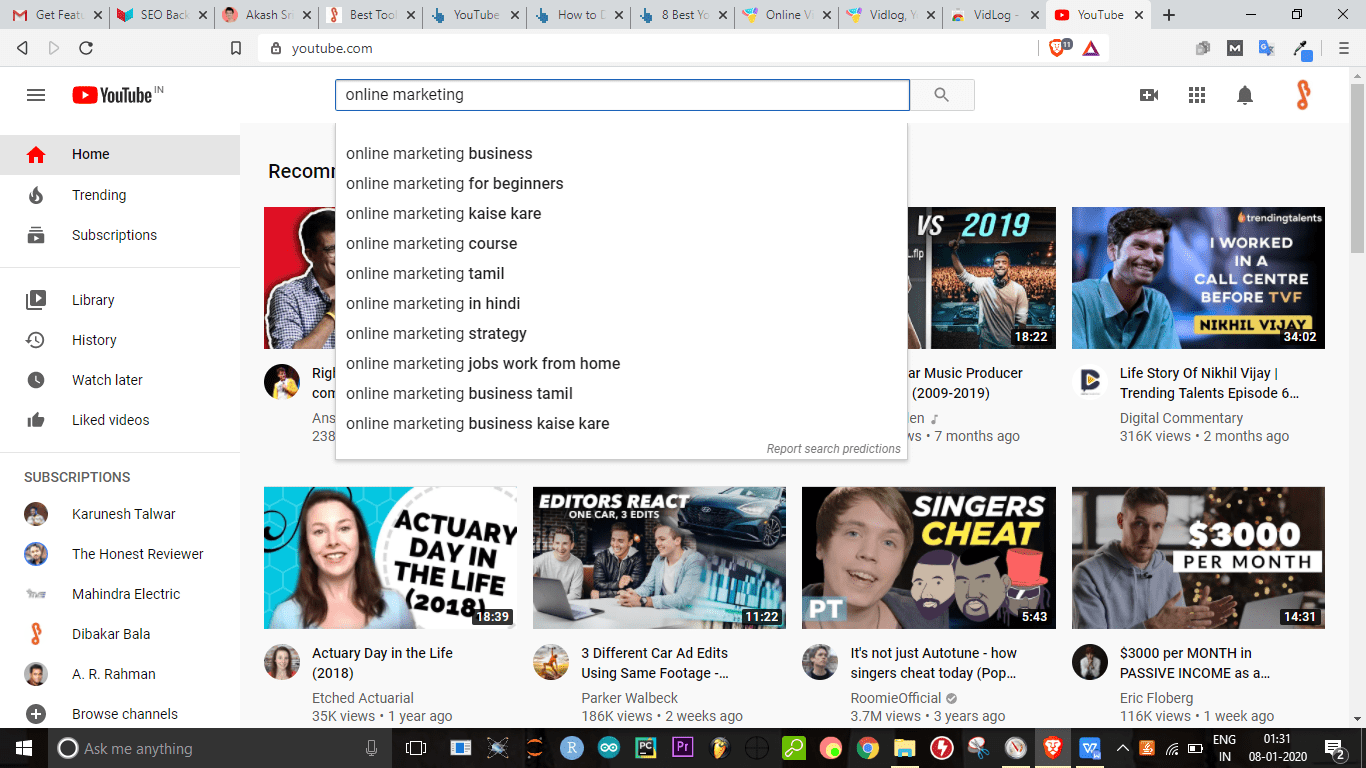Open the Nikhil Vijay video thumbnail

[x=1198, y=278]
